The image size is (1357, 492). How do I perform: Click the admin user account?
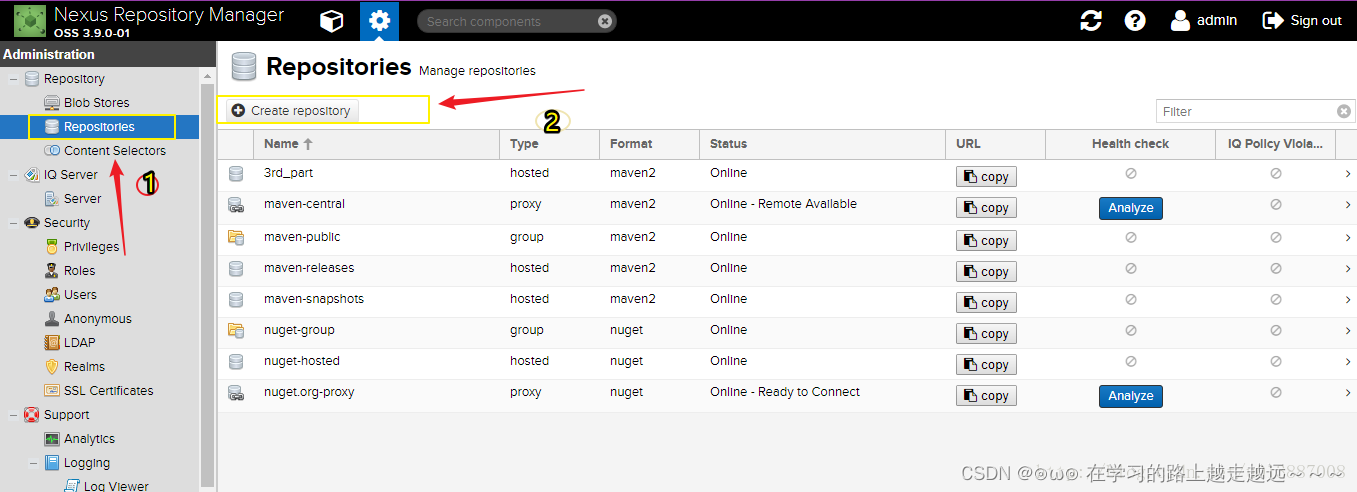pos(1204,20)
